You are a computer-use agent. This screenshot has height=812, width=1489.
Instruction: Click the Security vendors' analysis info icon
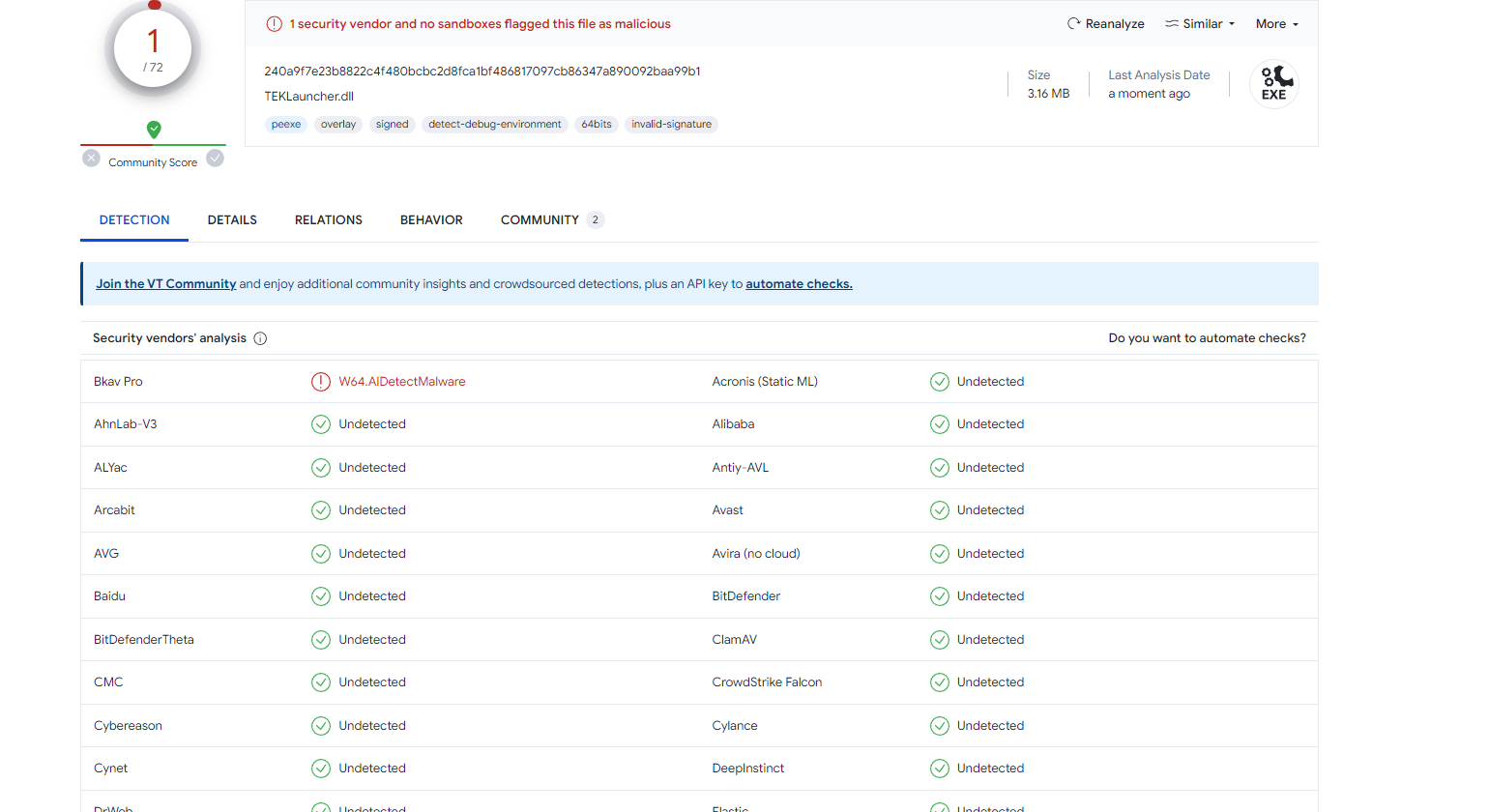pos(260,338)
